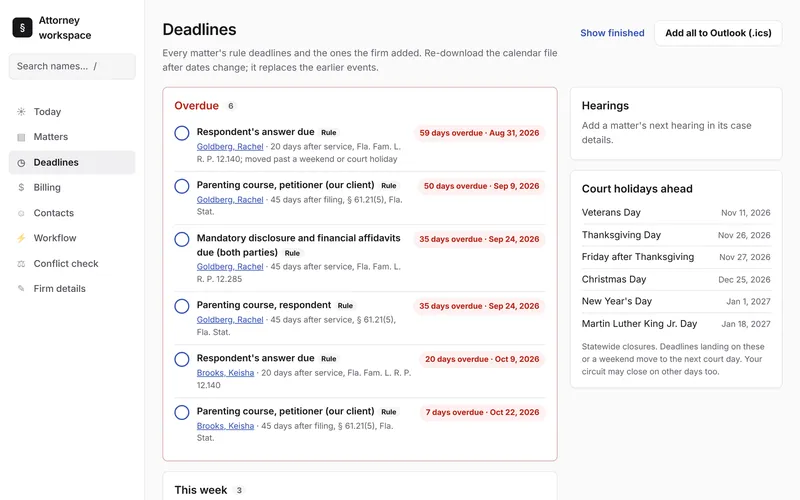The height and width of the screenshot is (500, 800).
Task: Click Add all to Outlook (.ics) button
Action: [718, 33]
